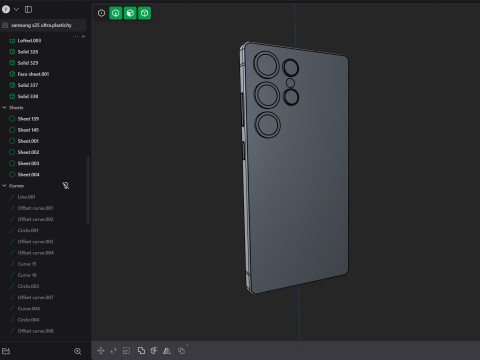Click the outliner vertical scrollbar
This screenshot has height=360, width=480.
pyautogui.click(x=88, y=190)
